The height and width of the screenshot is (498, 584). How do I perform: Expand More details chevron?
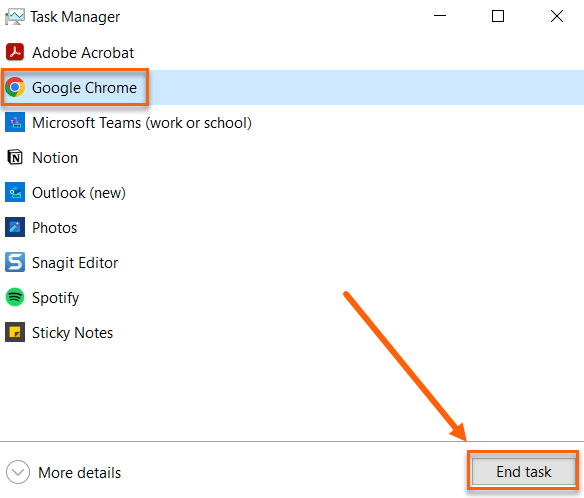pyautogui.click(x=18, y=472)
